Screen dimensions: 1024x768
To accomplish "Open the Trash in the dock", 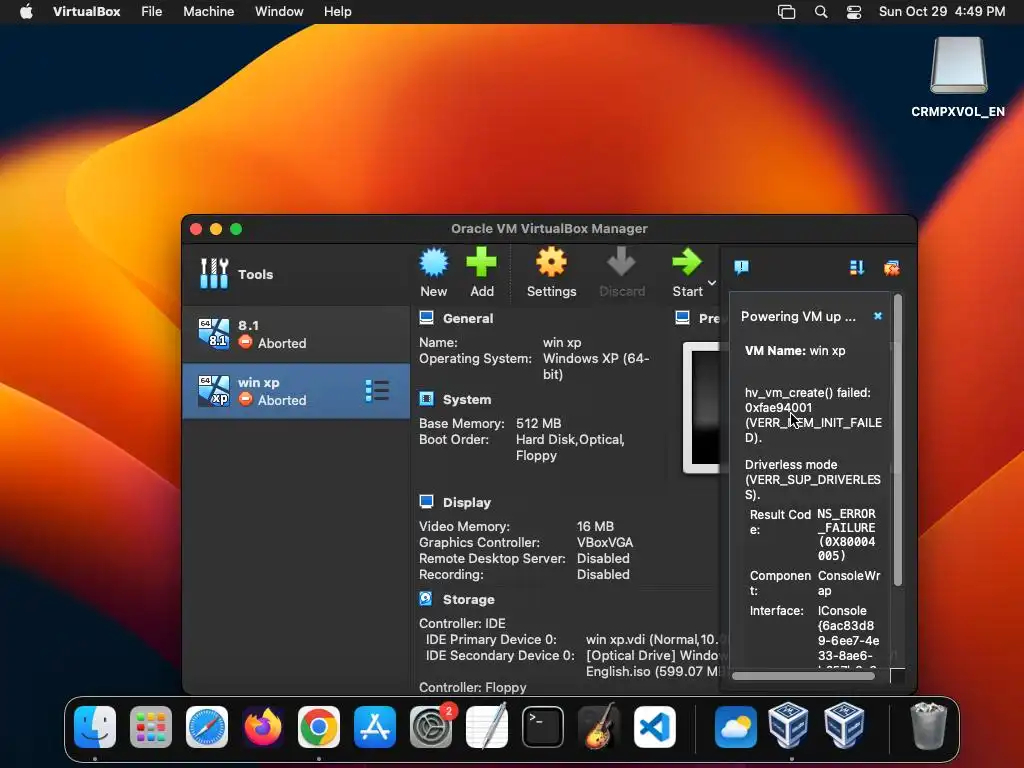I will point(928,726).
